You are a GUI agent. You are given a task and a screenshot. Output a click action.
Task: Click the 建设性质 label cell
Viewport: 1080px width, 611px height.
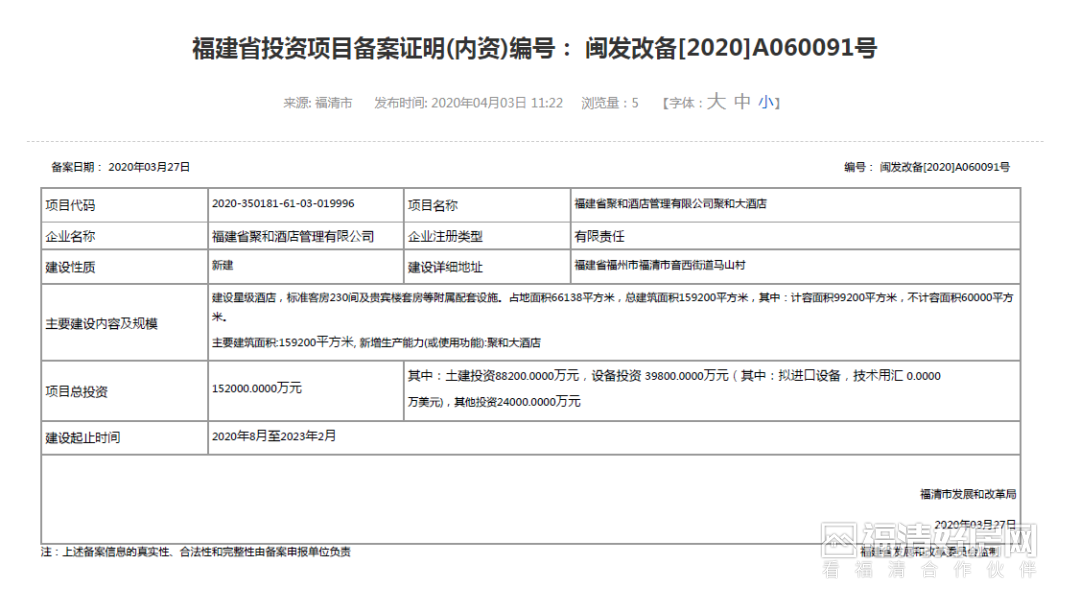pos(125,267)
